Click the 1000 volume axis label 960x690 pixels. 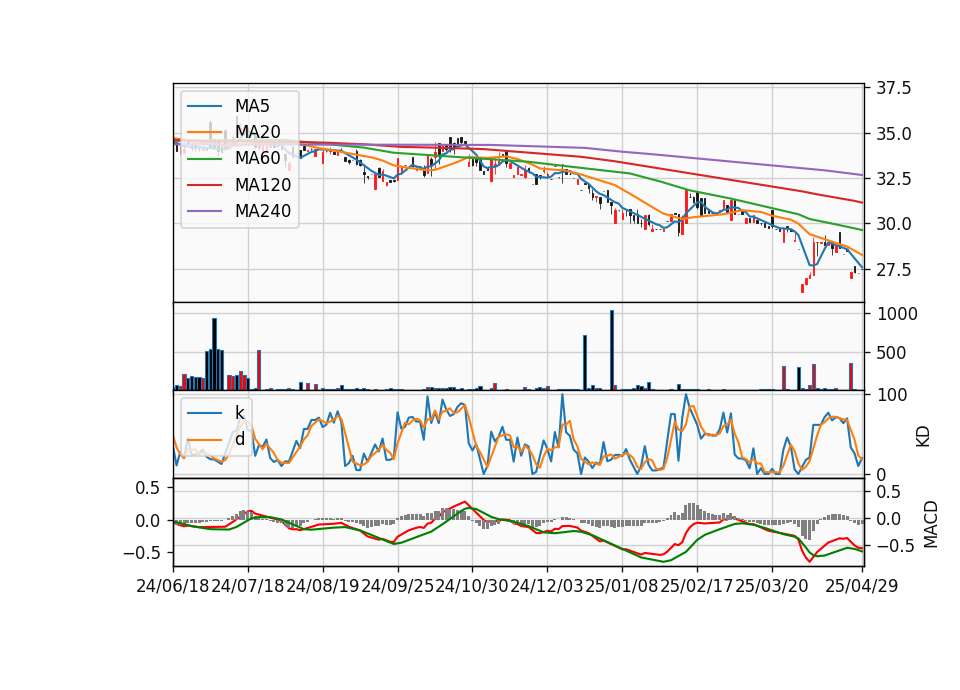click(897, 314)
